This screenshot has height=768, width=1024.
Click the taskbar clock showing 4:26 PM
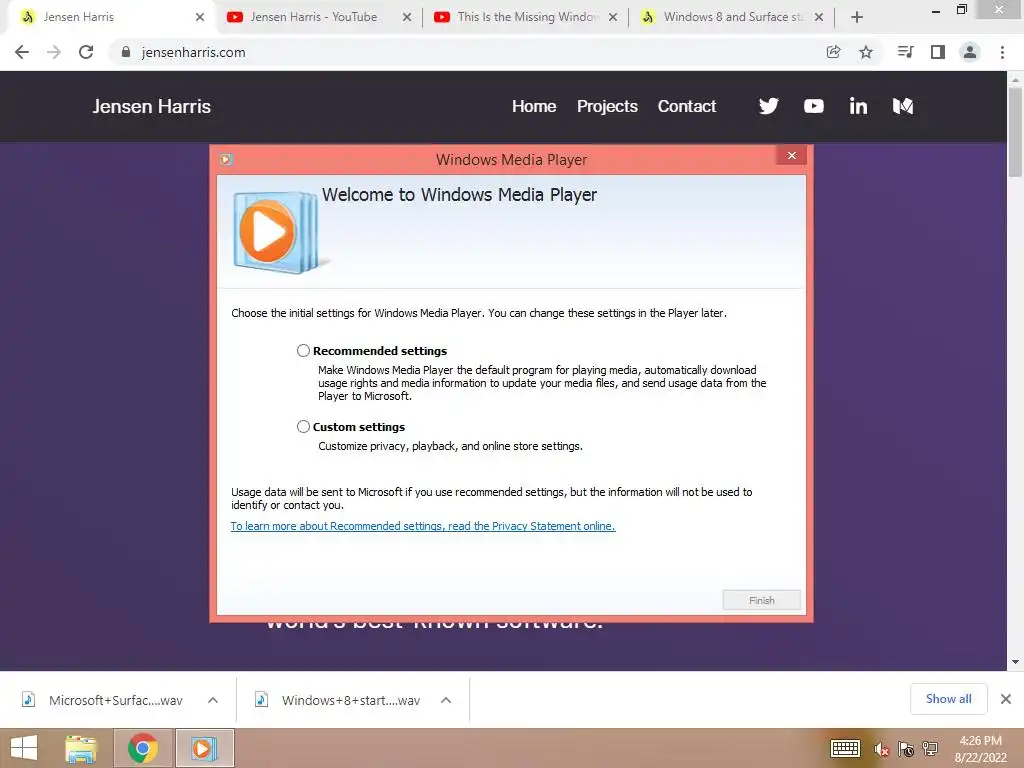[980, 748]
